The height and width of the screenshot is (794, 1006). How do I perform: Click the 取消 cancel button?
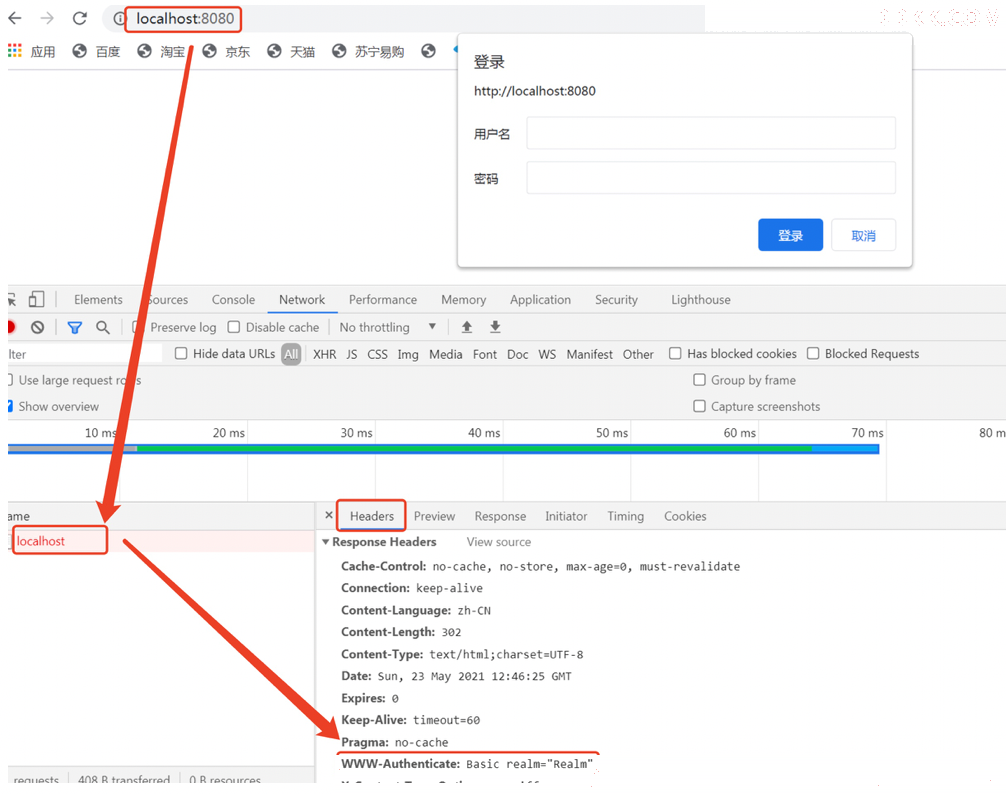coord(864,235)
